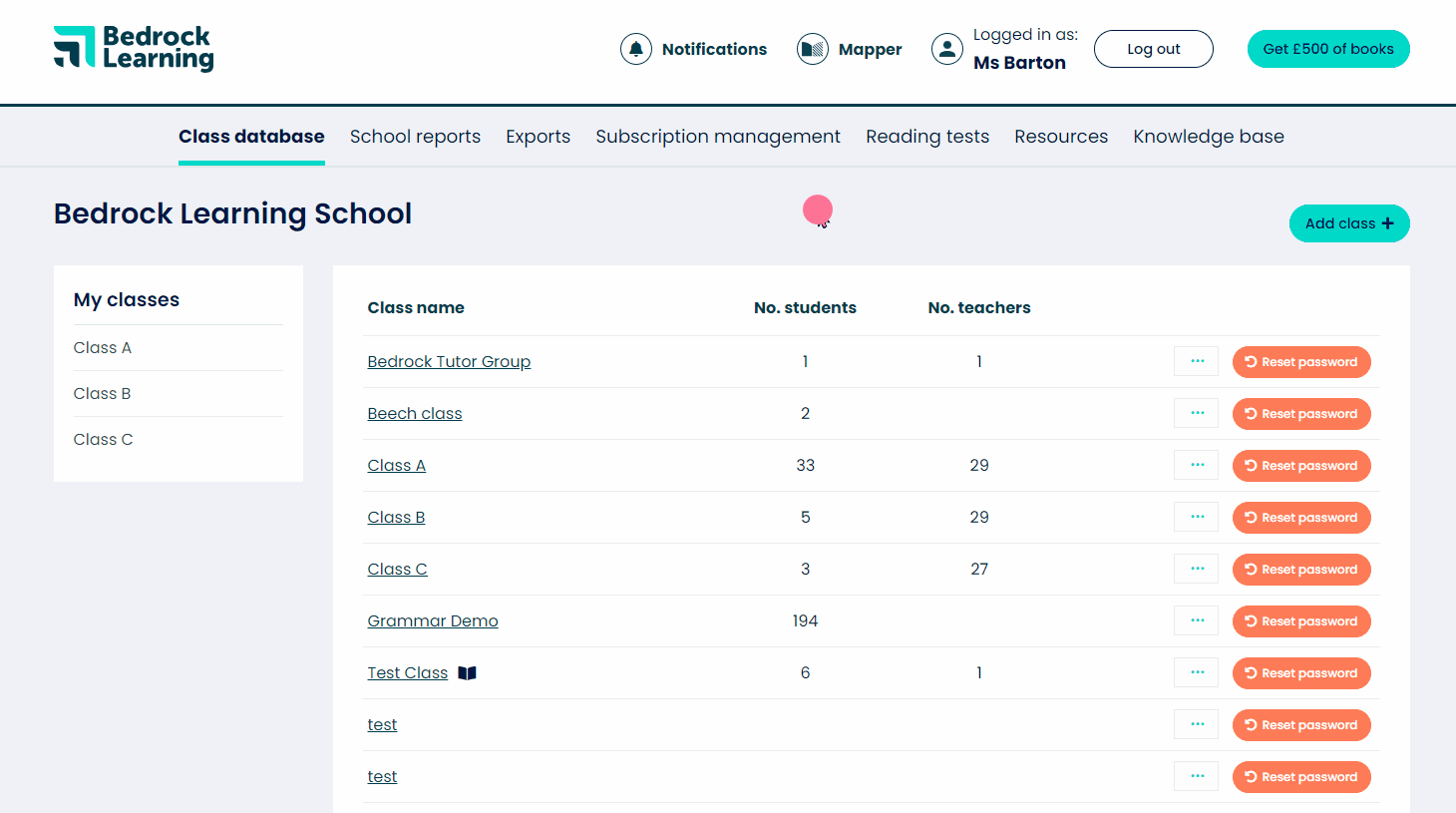This screenshot has height=813, width=1456.
Task: Select Class A in My classes sidebar
Action: [103, 347]
